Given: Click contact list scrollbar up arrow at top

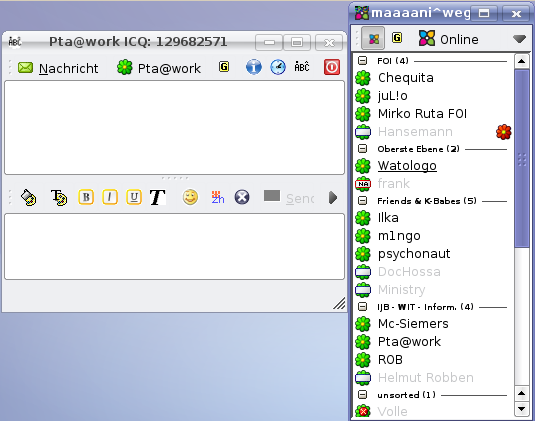Looking at the screenshot, I should [x=521, y=61].
